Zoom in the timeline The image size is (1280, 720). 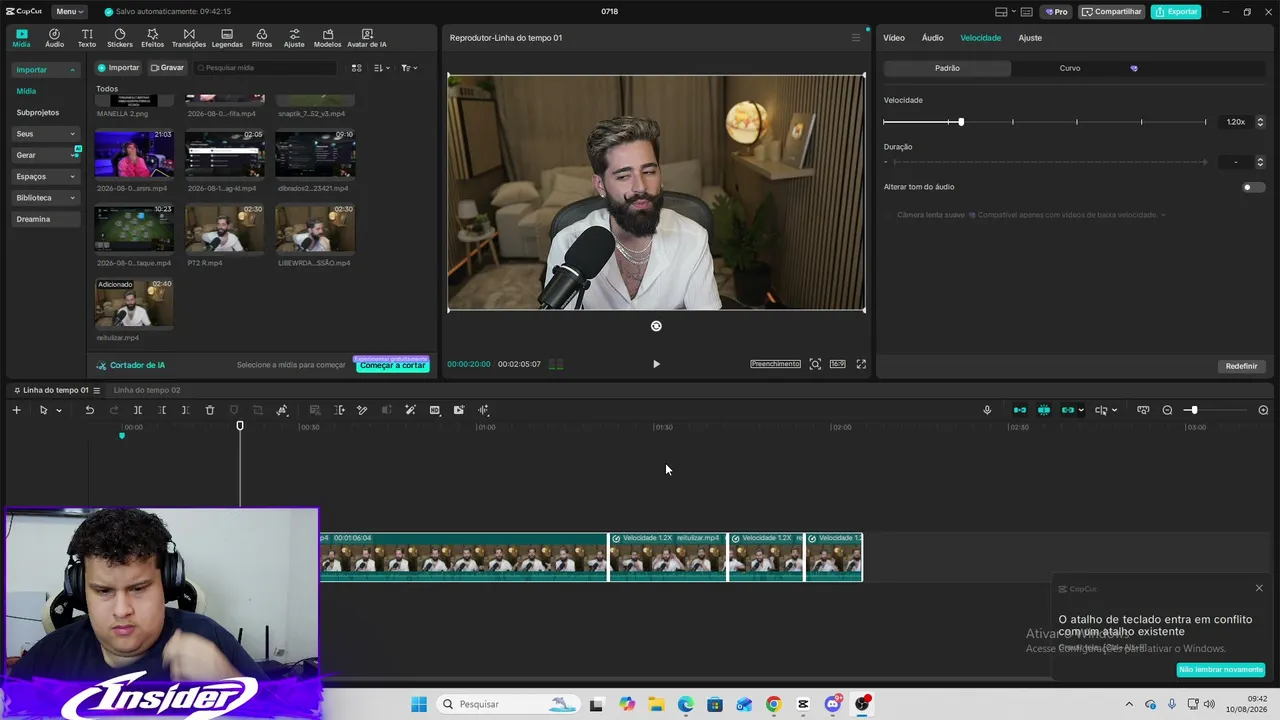coord(1263,410)
